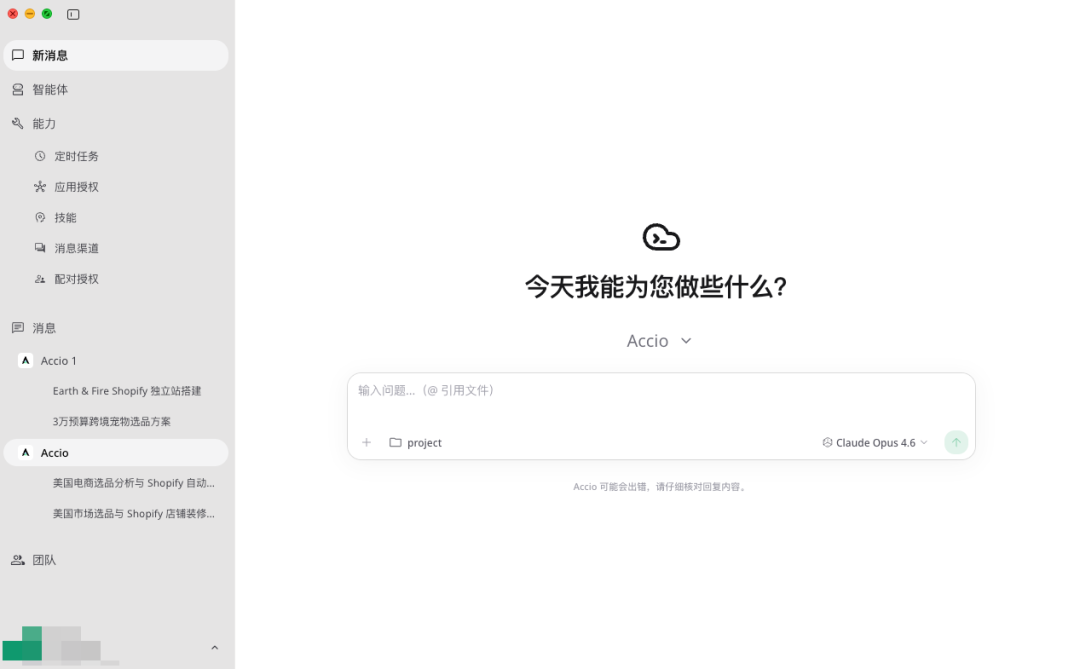Click the Accio cloud logo
This screenshot has width=1080, height=669.
[661, 237]
